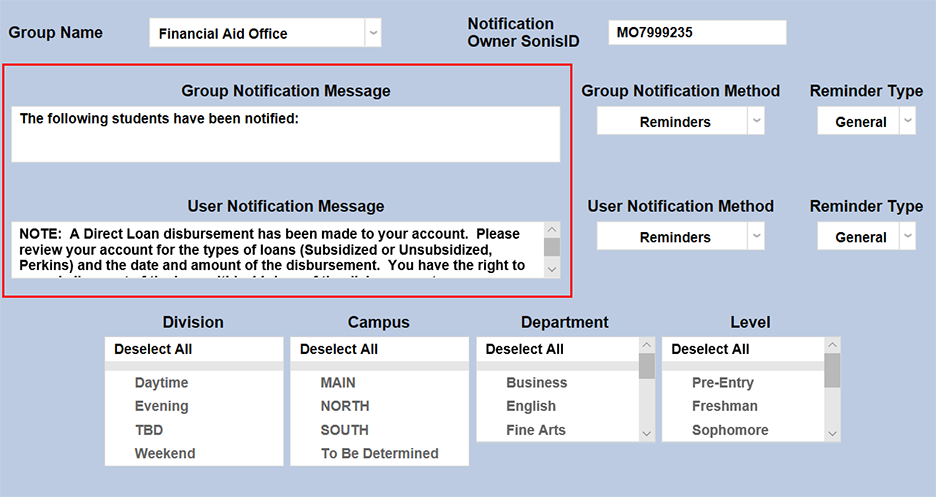This screenshot has height=497, width=936.
Task: Select Weekend in Division list
Action: click(165, 453)
